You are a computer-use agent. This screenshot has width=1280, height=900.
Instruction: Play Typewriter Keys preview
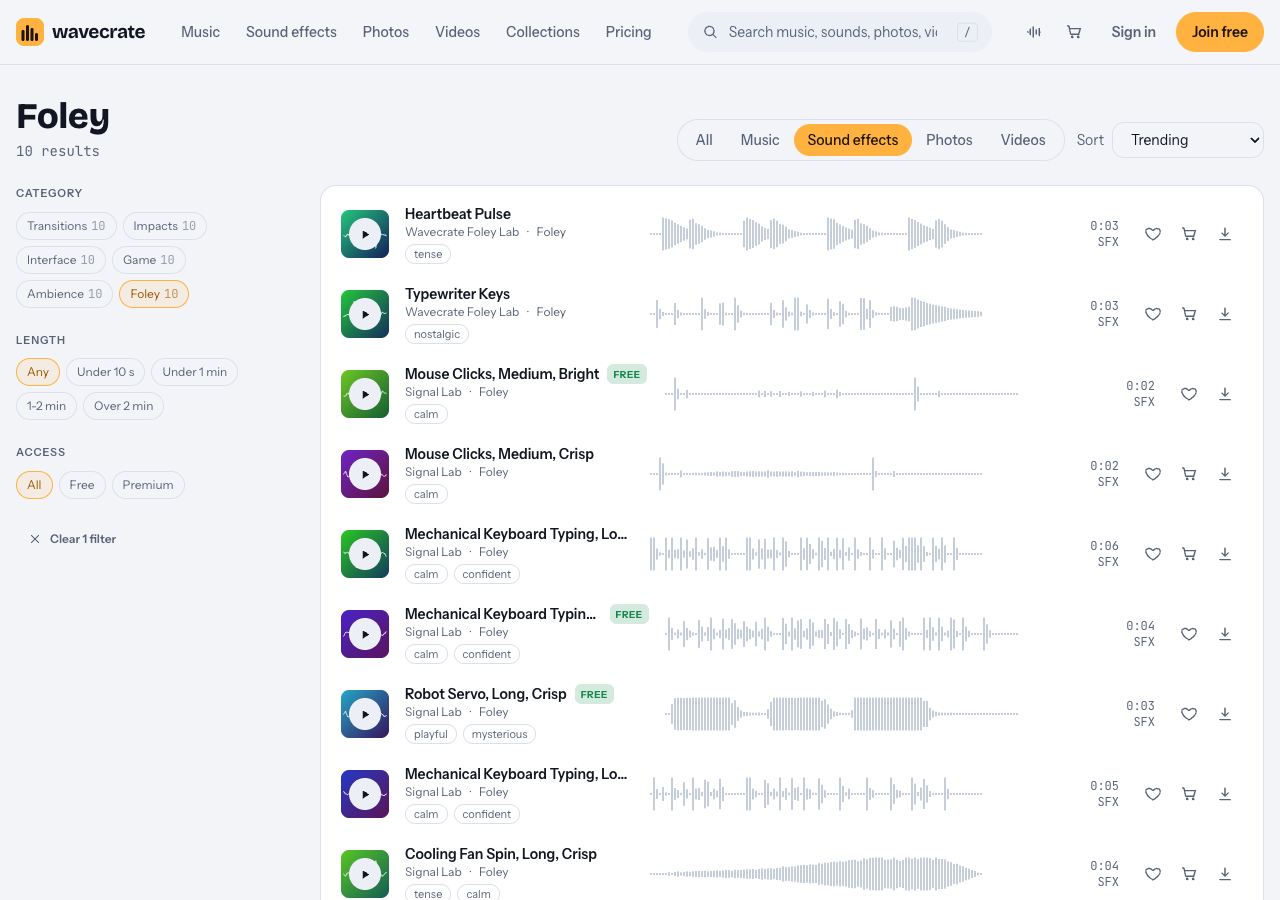(365, 314)
